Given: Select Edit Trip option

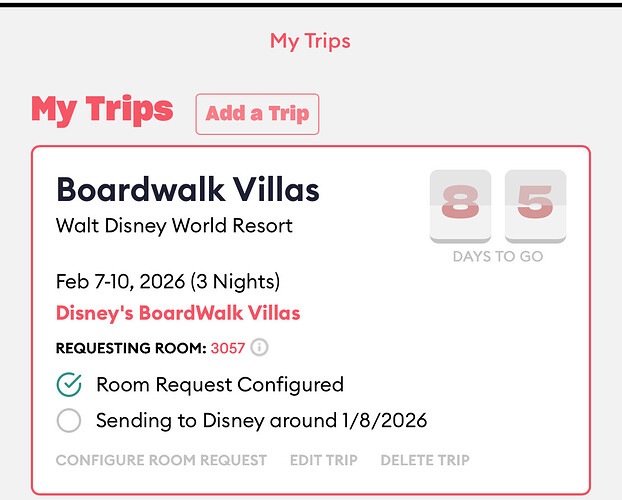Looking at the screenshot, I should 323,461.
